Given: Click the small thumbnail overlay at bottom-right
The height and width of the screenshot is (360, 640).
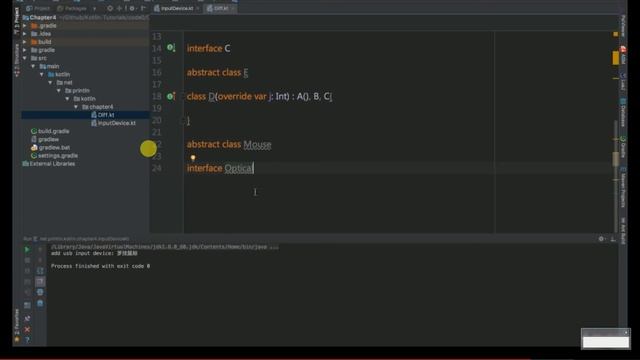Looking at the screenshot, I should (606, 339).
